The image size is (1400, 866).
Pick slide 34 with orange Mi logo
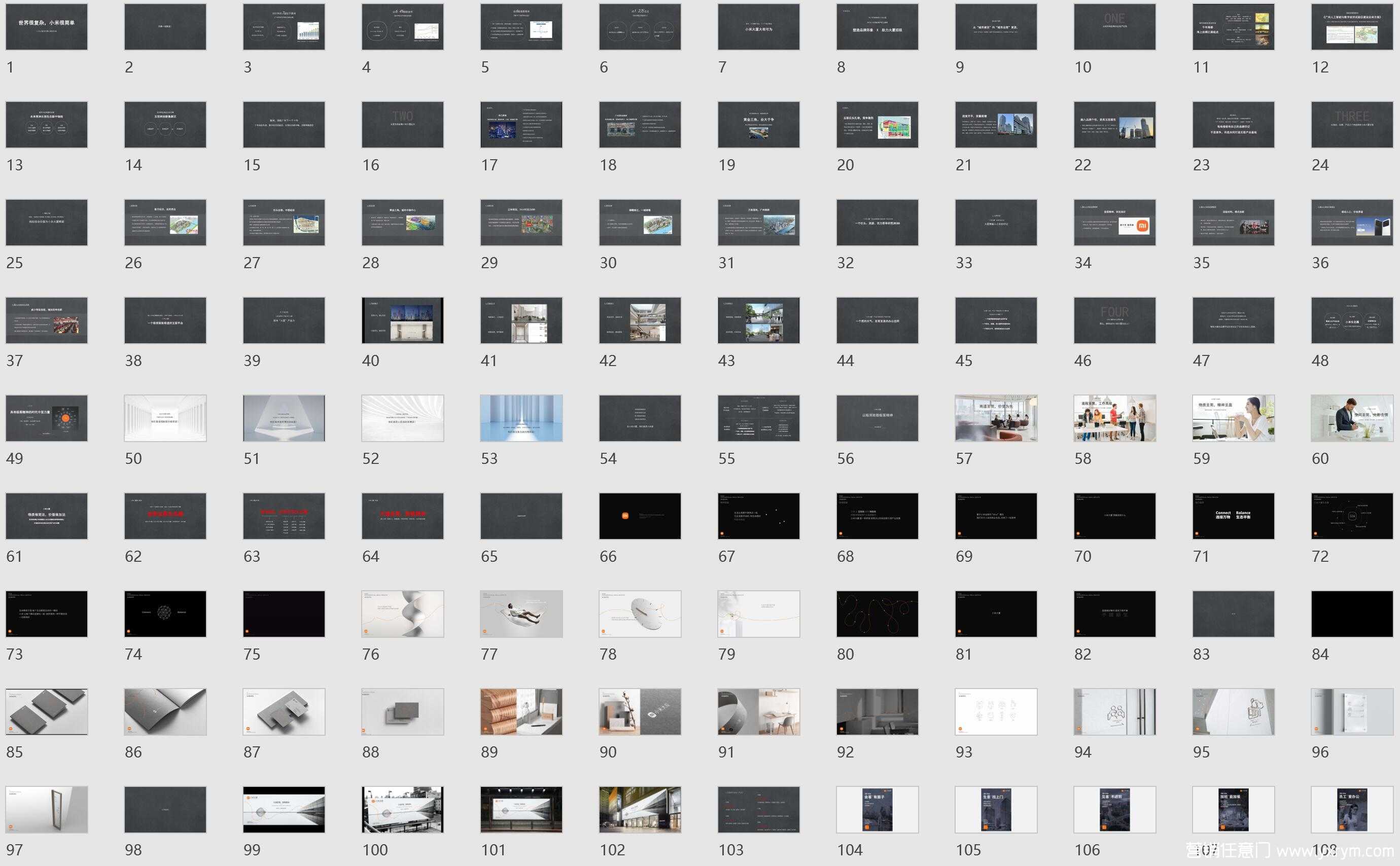coord(1114,223)
